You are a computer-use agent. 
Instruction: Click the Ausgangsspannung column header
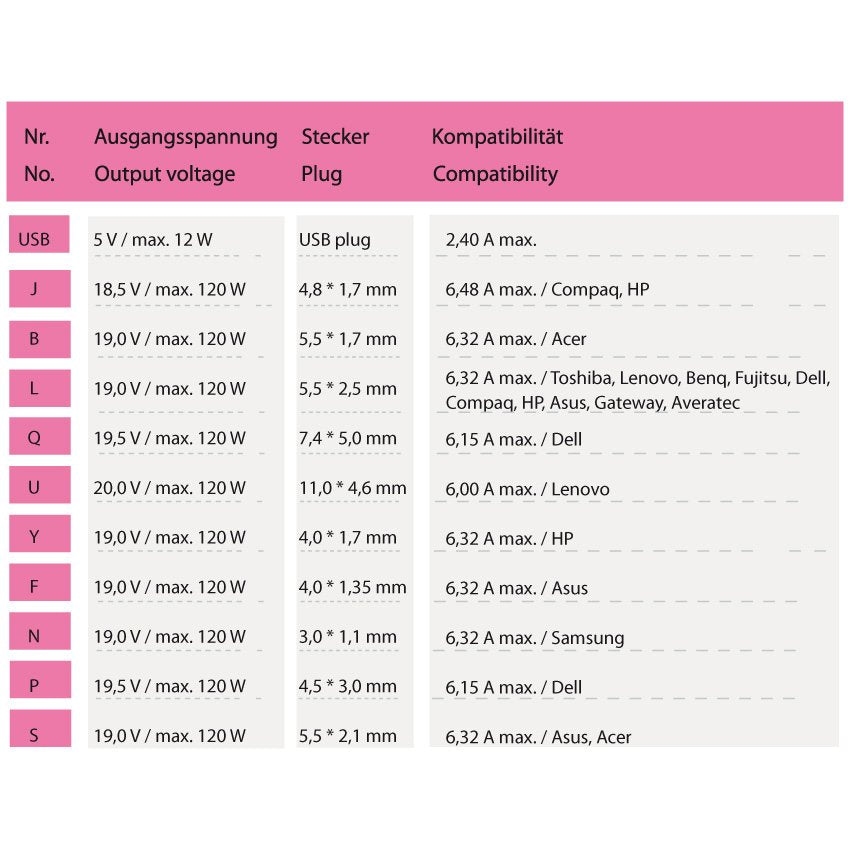185,137
